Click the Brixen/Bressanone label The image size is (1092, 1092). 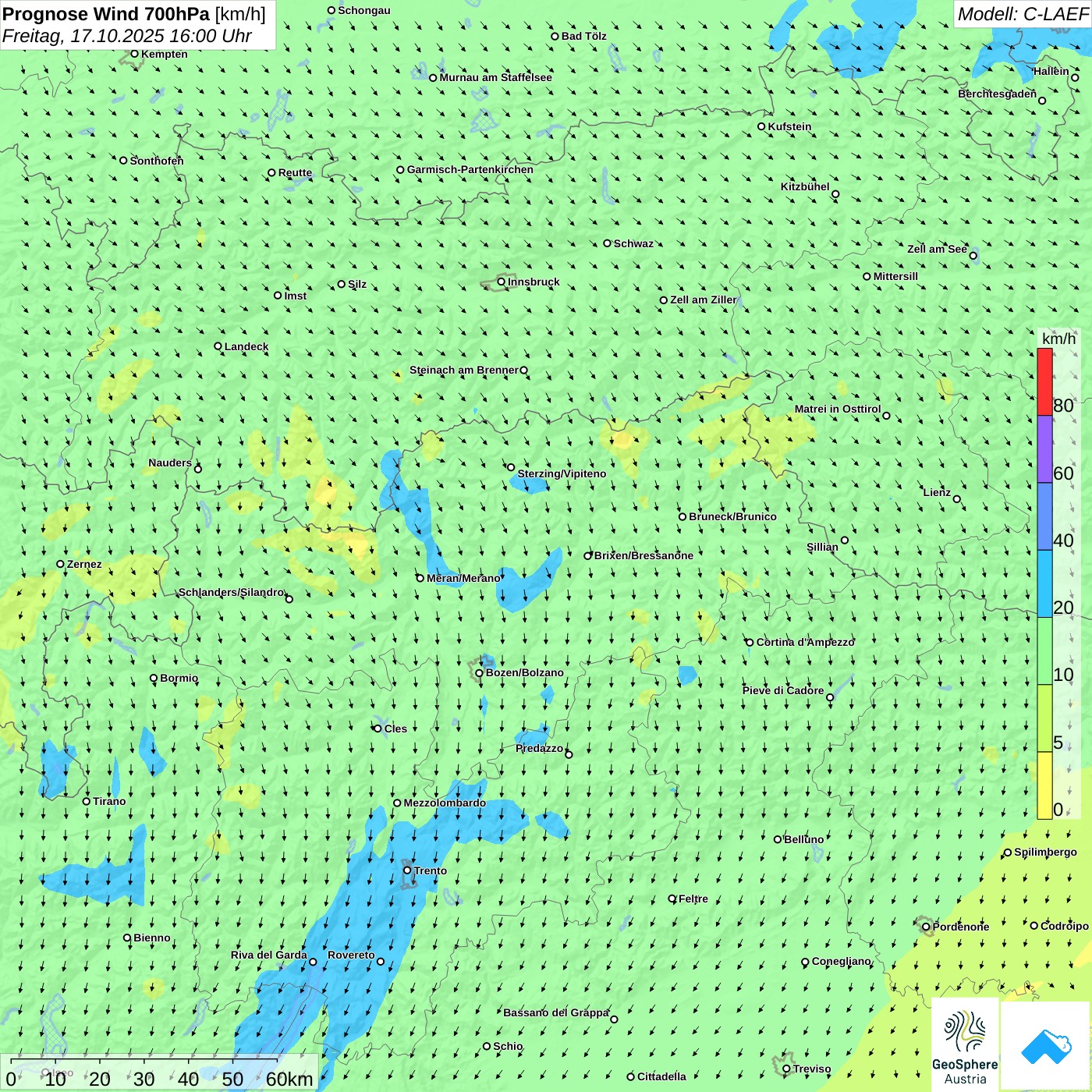(x=643, y=555)
